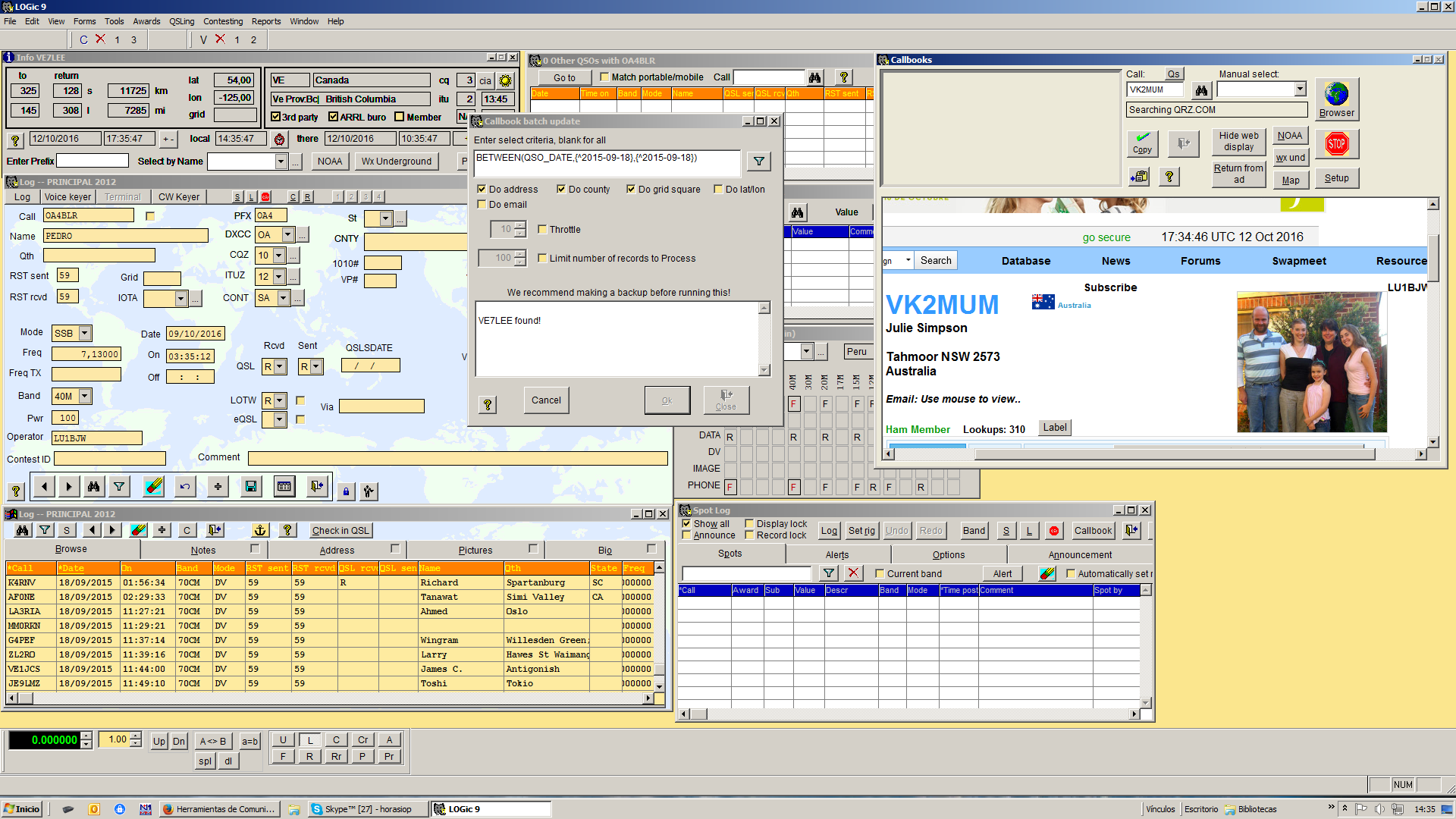The image size is (1456, 819).
Task: Click the undo arrow icon in log form
Action: [185, 487]
